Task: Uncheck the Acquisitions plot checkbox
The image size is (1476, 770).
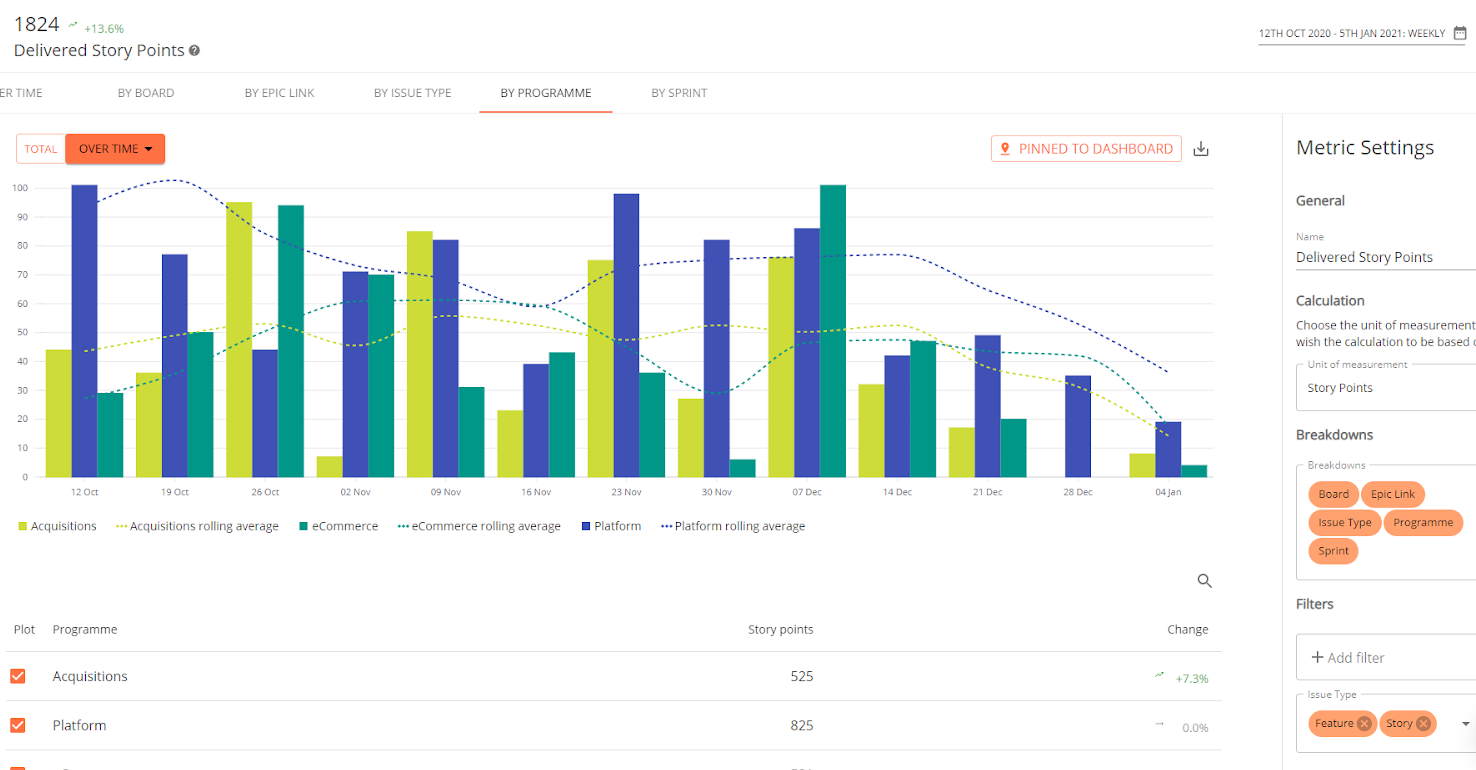Action: 17,676
